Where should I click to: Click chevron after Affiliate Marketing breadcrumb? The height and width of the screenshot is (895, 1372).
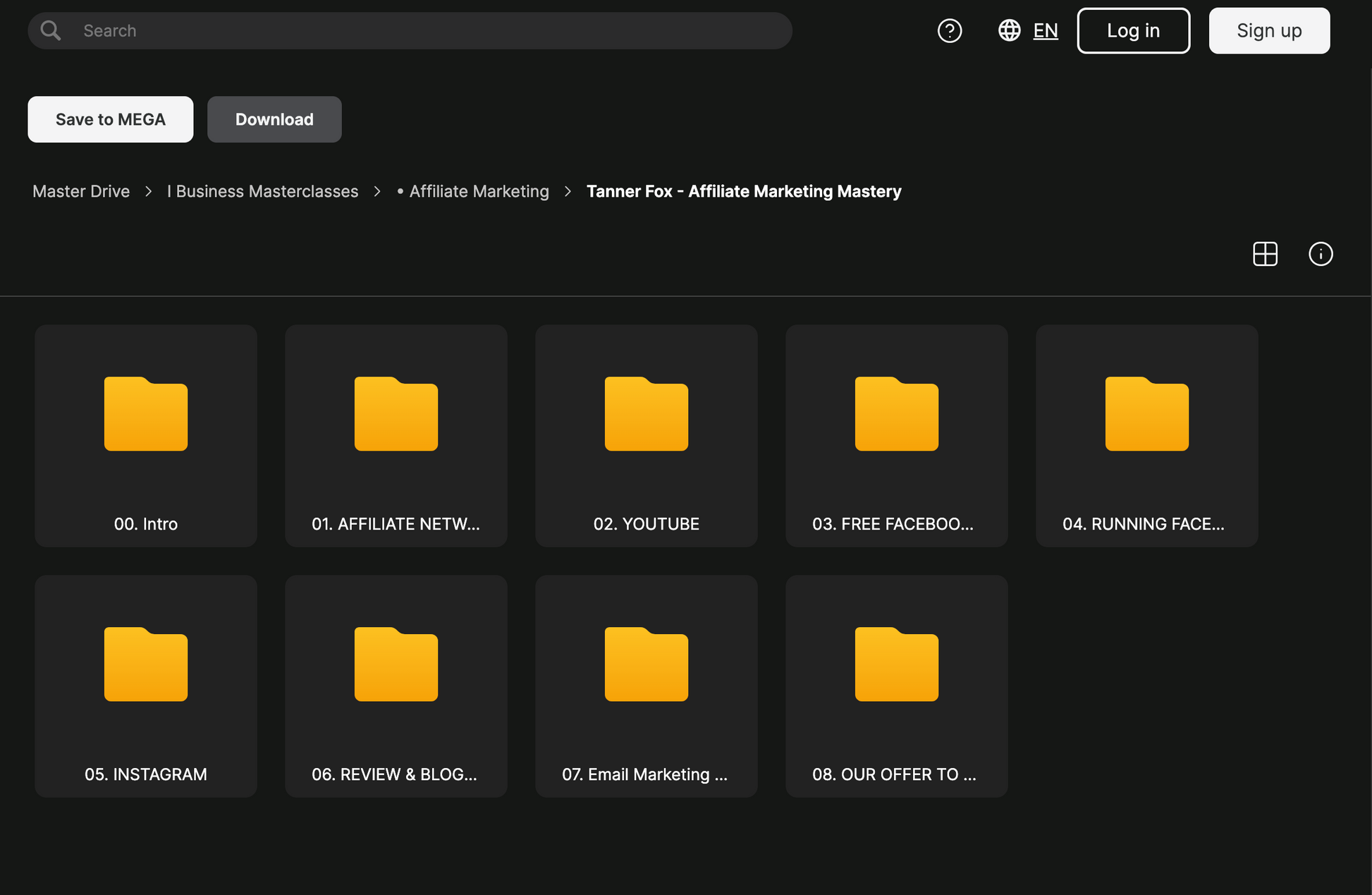[x=568, y=191]
